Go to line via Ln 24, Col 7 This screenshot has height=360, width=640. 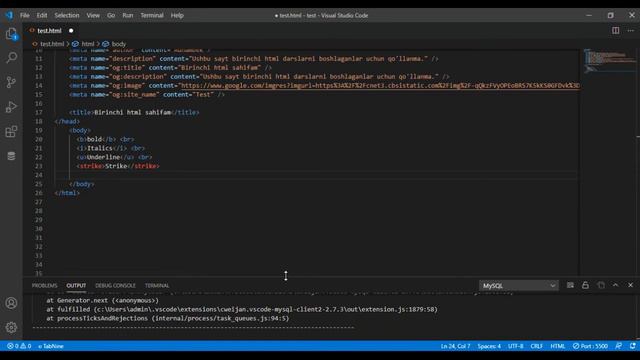point(455,346)
